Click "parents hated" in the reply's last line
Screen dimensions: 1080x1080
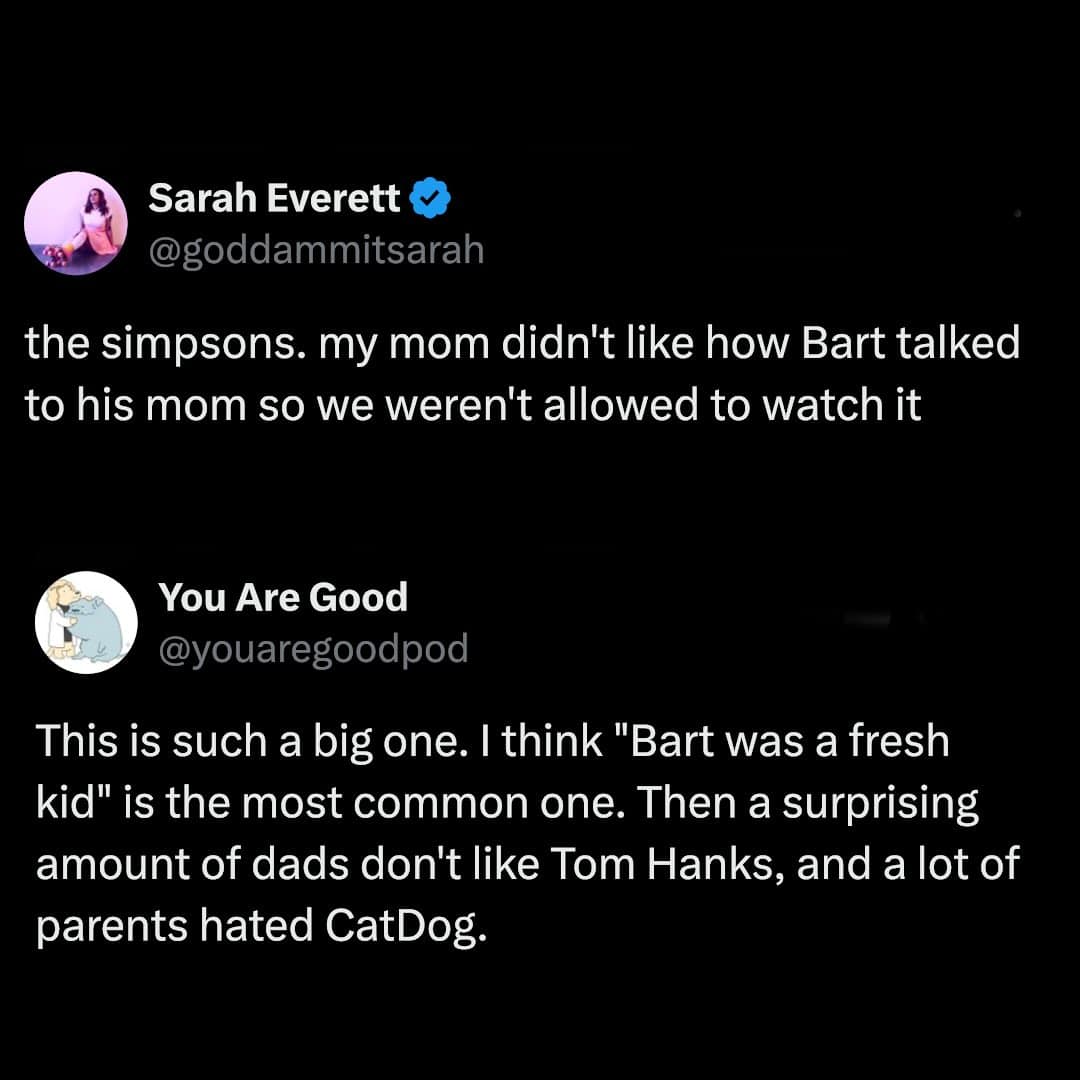[173, 926]
